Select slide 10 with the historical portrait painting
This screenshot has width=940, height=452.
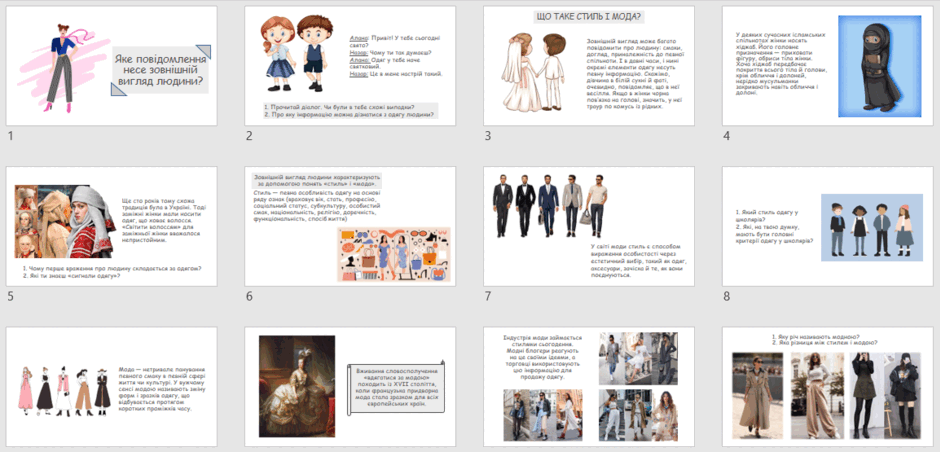pyautogui.click(x=350, y=387)
